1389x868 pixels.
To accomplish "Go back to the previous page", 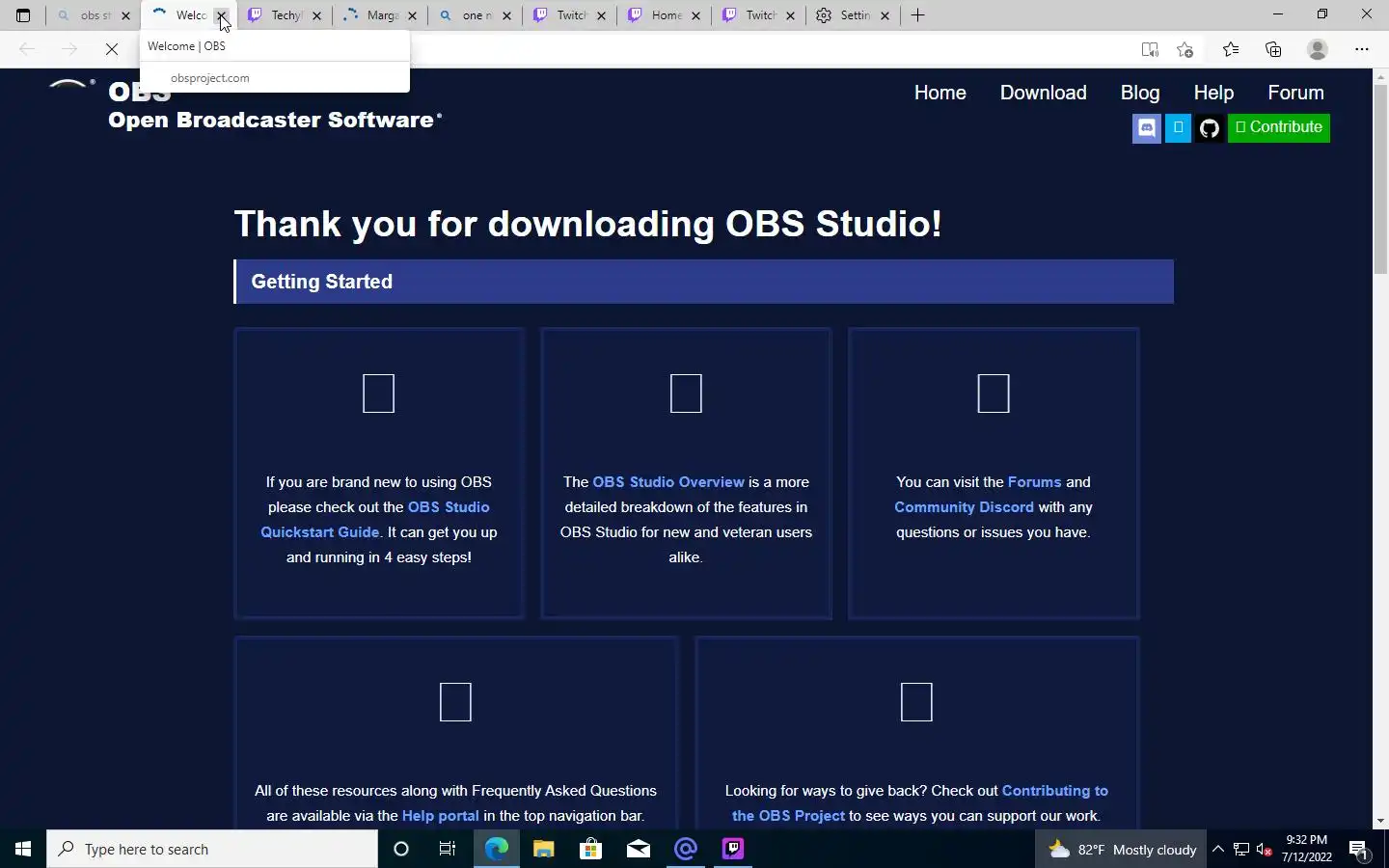I will [27, 49].
